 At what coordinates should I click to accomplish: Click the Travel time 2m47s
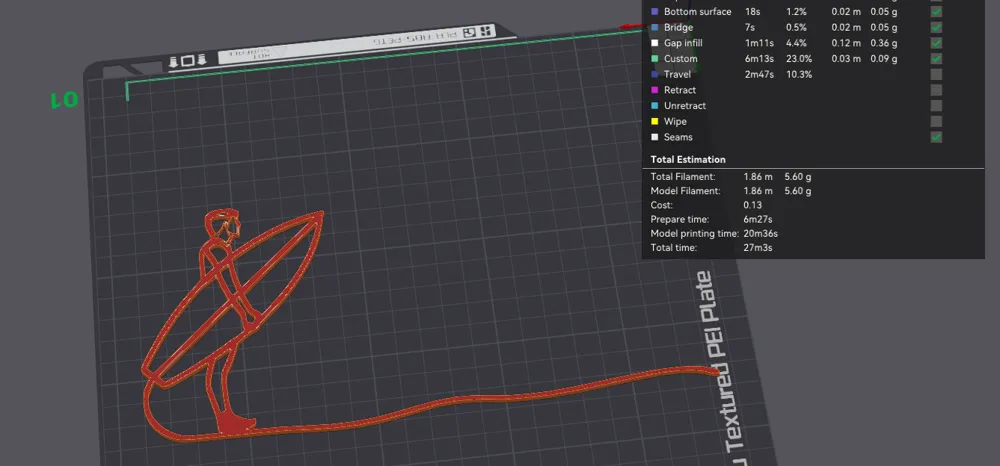tap(760, 75)
